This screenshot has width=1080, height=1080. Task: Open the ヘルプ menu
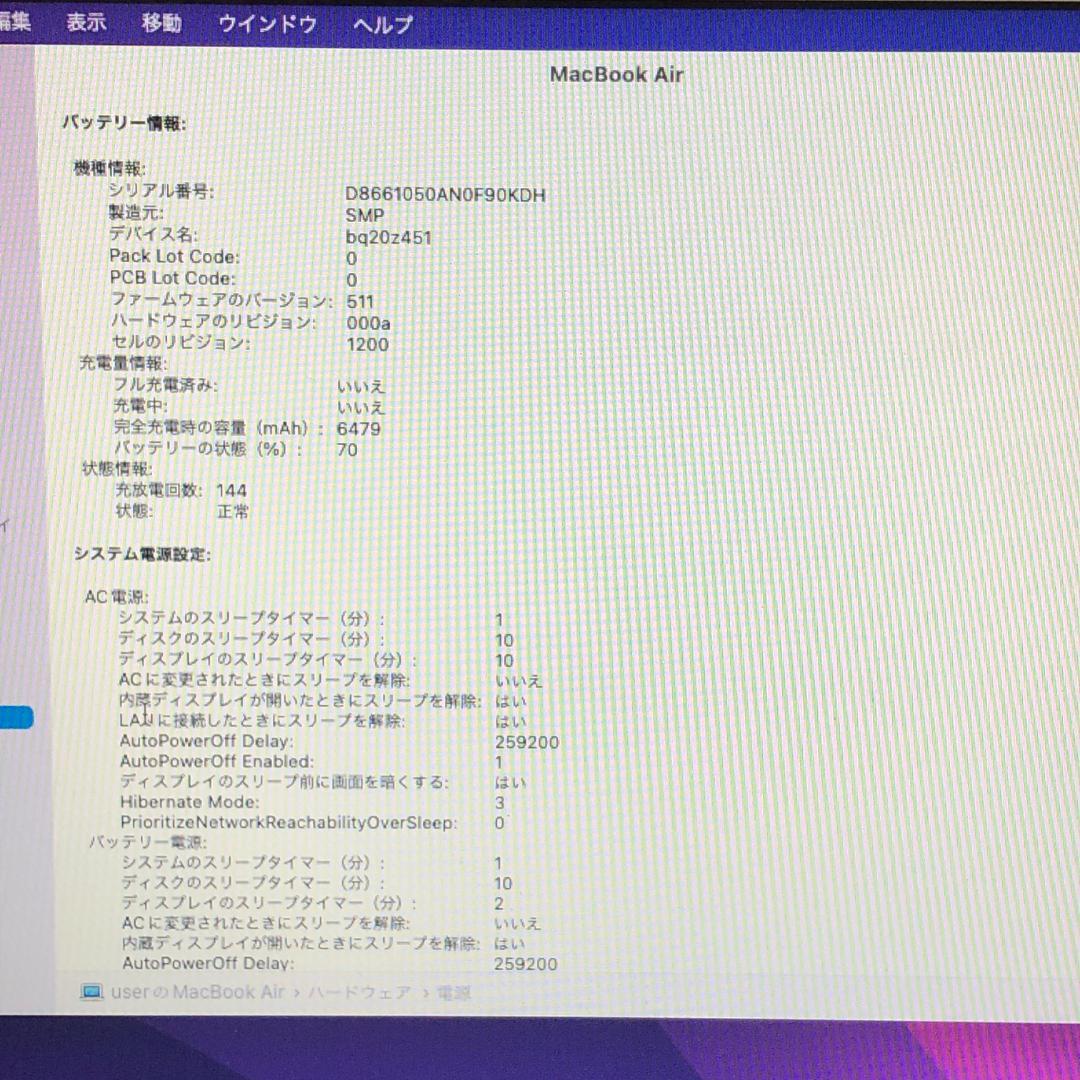[382, 25]
